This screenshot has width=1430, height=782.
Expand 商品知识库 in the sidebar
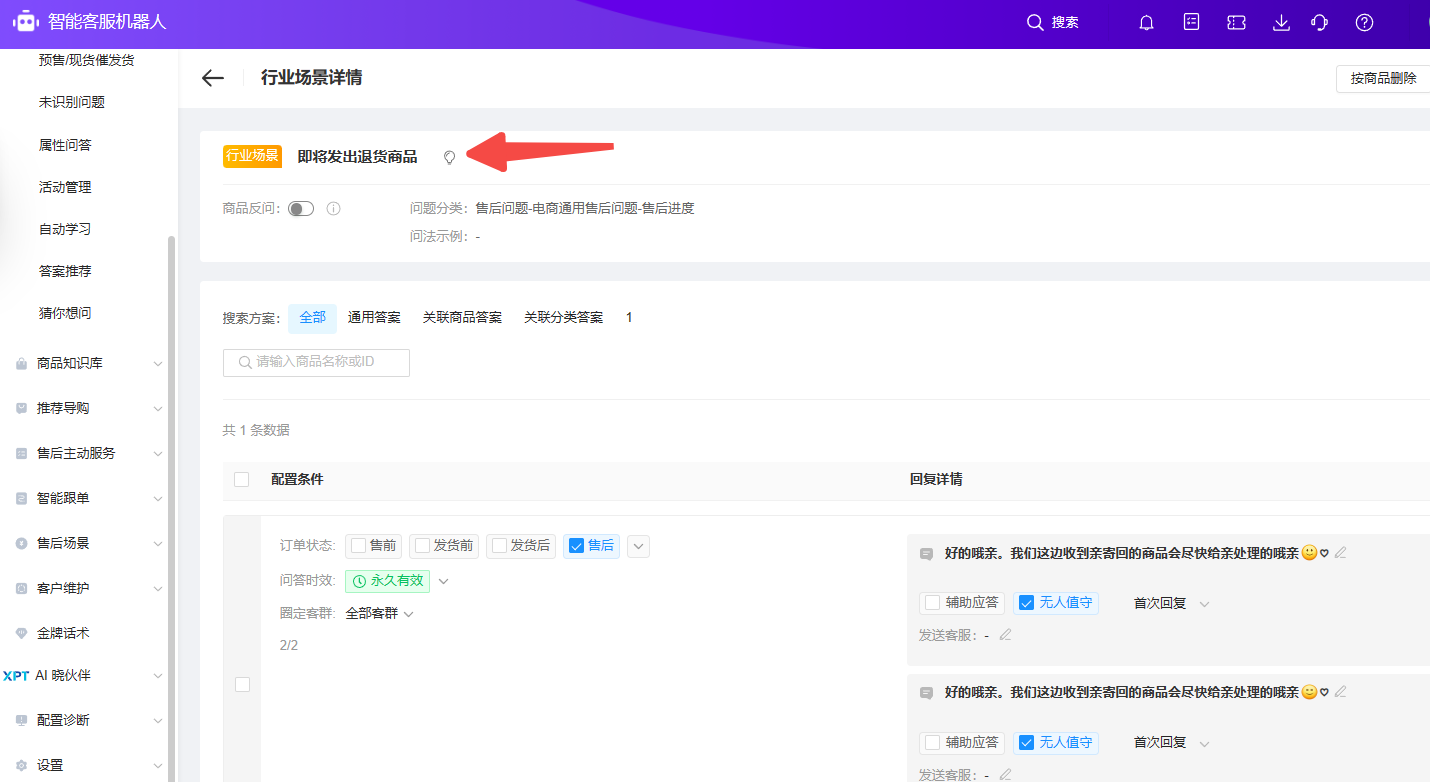(x=157, y=364)
